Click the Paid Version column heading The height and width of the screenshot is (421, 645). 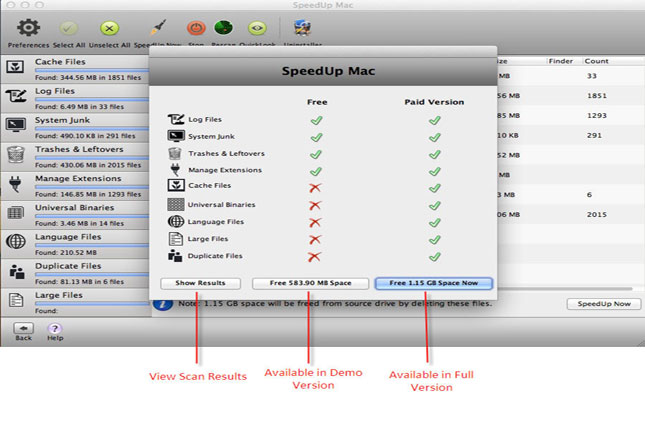click(434, 102)
